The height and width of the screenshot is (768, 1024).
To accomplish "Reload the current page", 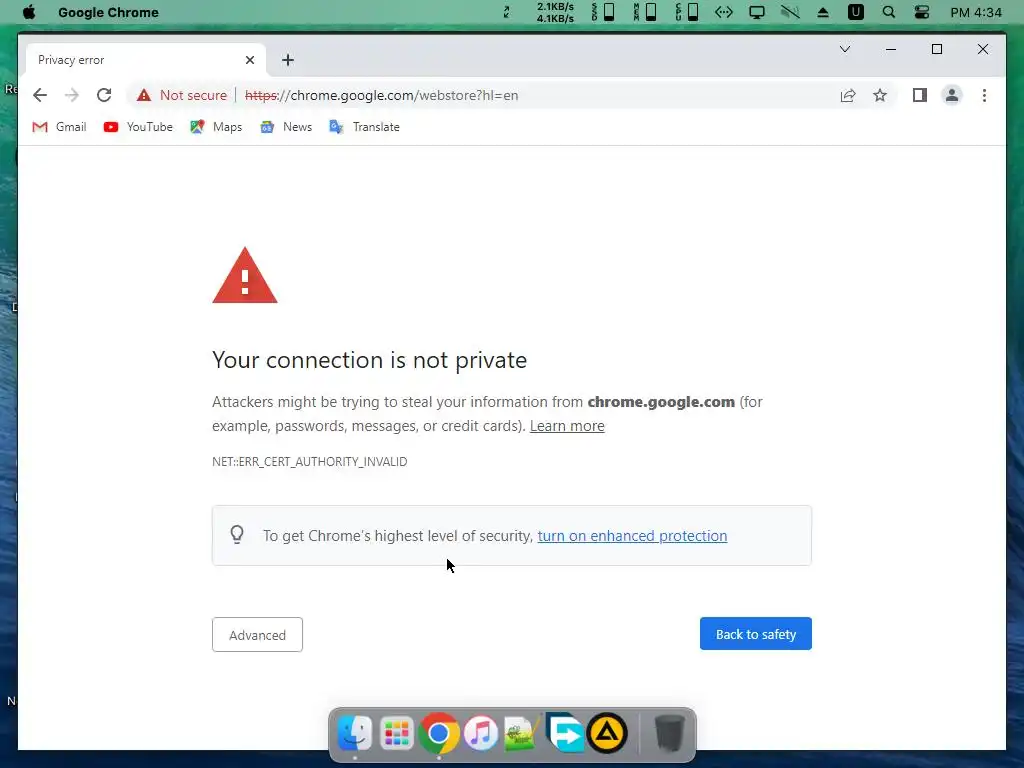I will [104, 95].
